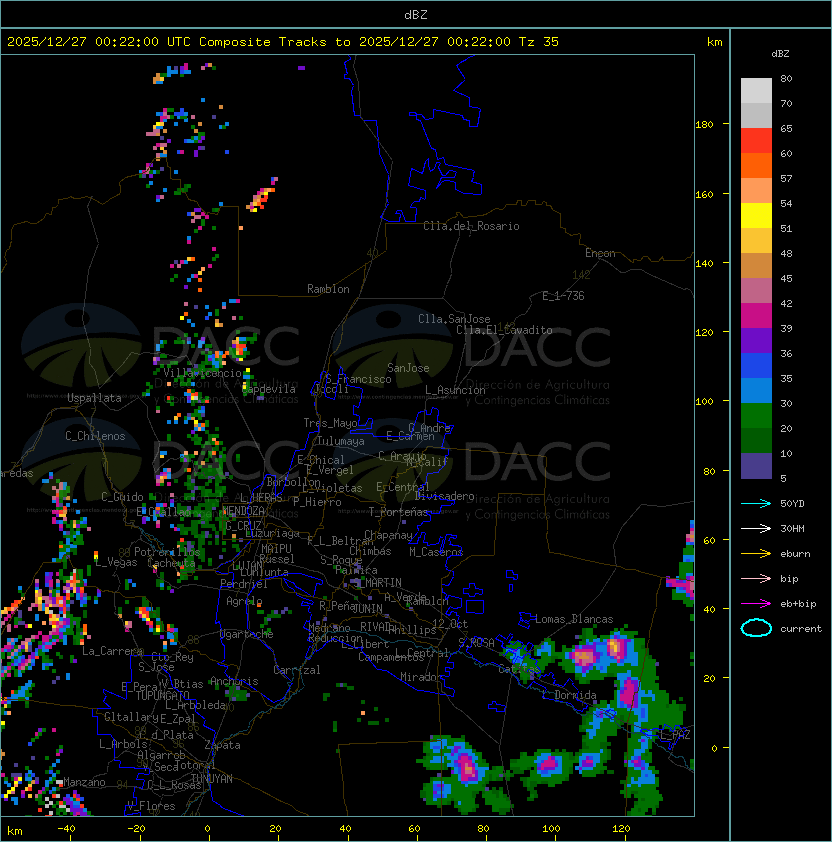The image size is (832, 842).
Task: Pick the bright green 20-30 dBZ swatch
Action: click(756, 416)
